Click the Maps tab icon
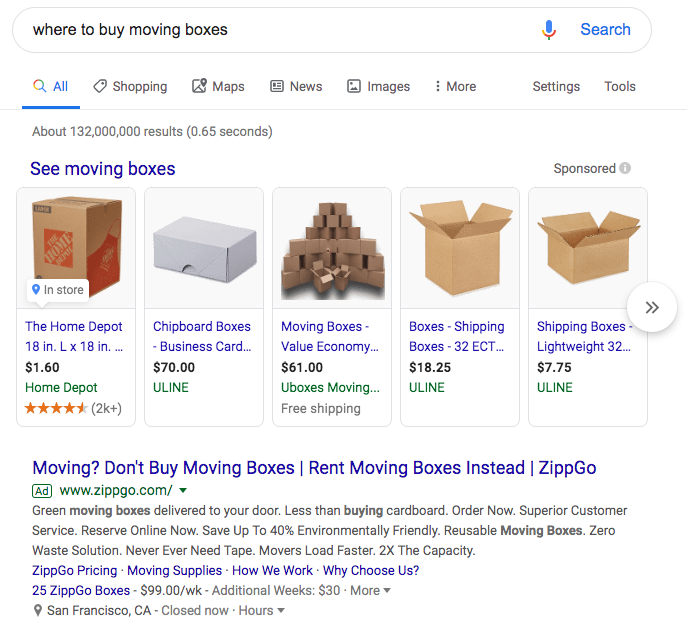The height and width of the screenshot is (636, 687). click(x=200, y=87)
